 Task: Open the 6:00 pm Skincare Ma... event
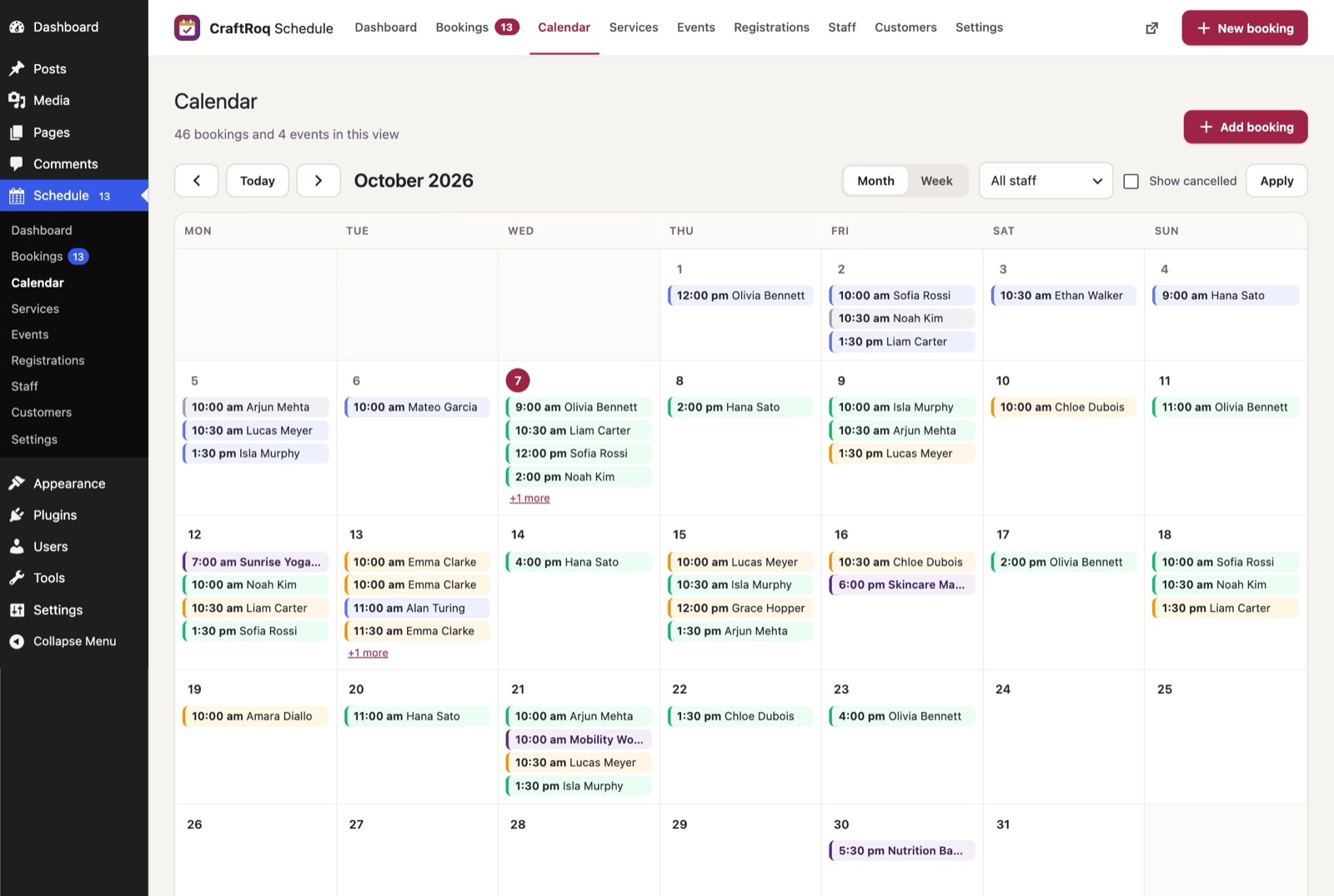pos(902,585)
